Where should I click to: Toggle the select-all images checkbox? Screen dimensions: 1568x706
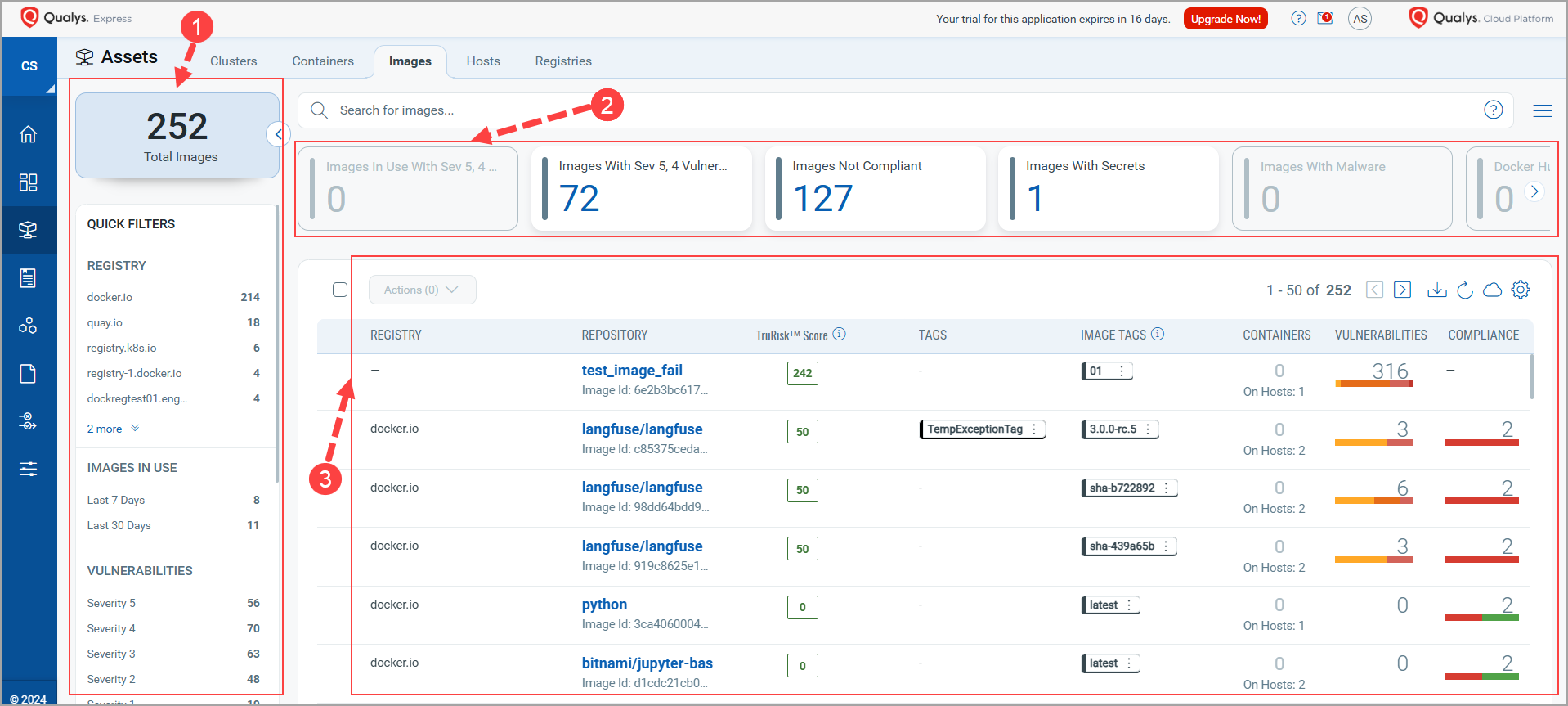(340, 290)
